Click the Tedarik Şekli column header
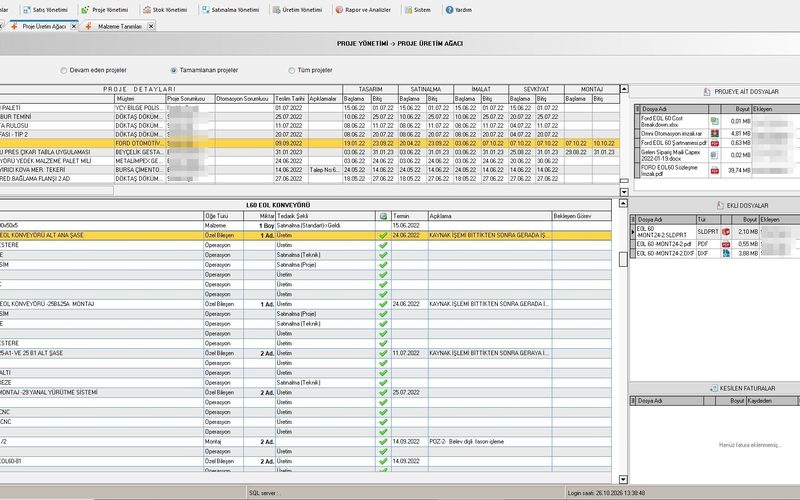 [325, 216]
